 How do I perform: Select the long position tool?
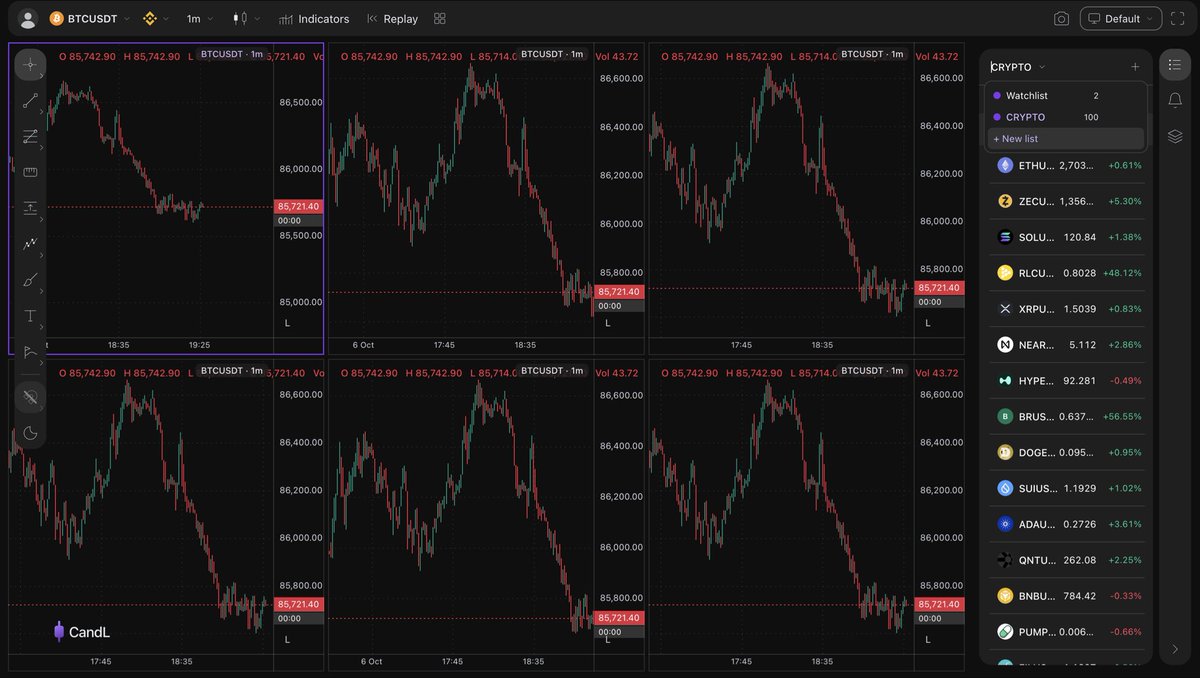point(30,208)
